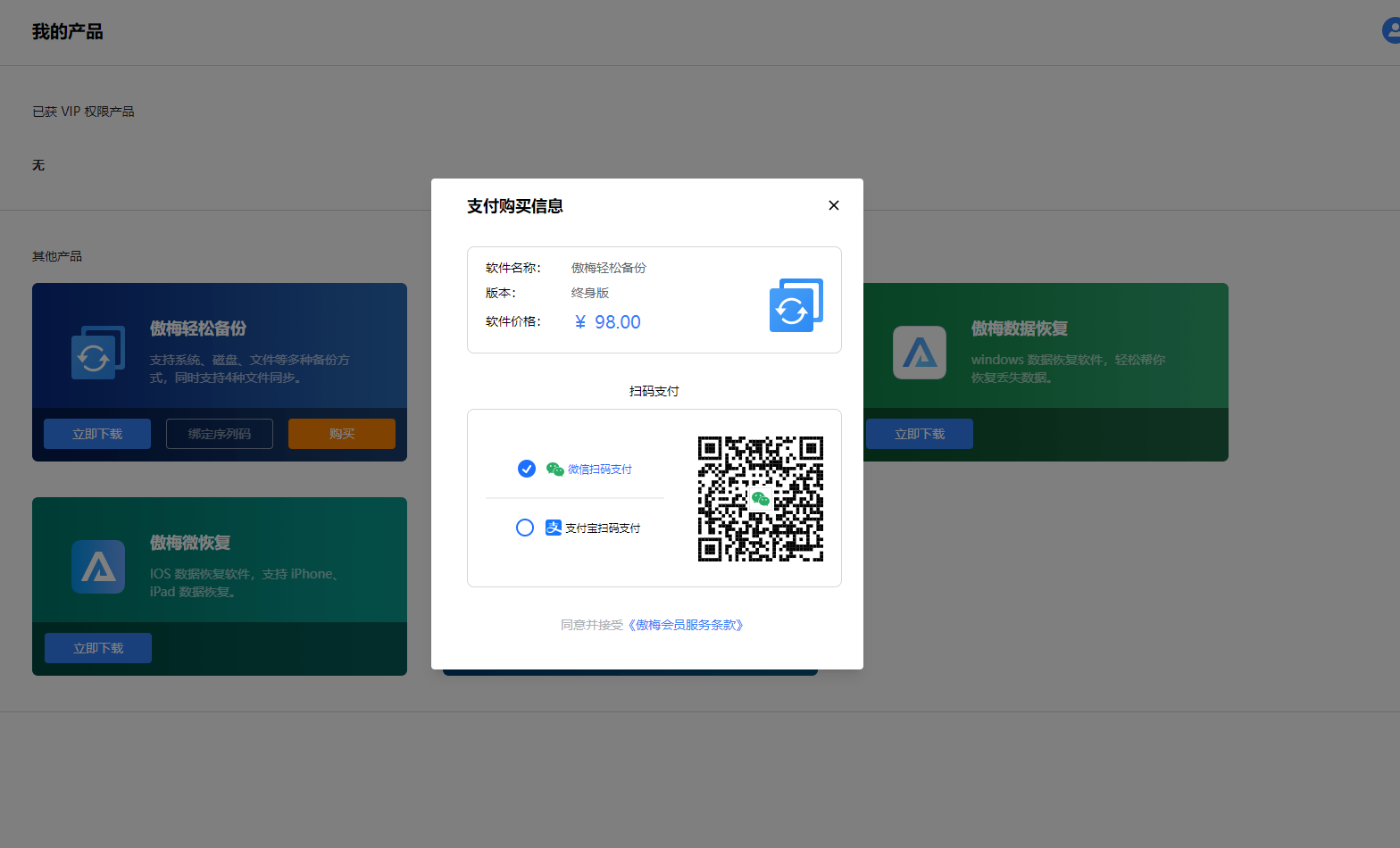
Task: Open 傲梅会员服务条款 link
Action: (x=686, y=625)
